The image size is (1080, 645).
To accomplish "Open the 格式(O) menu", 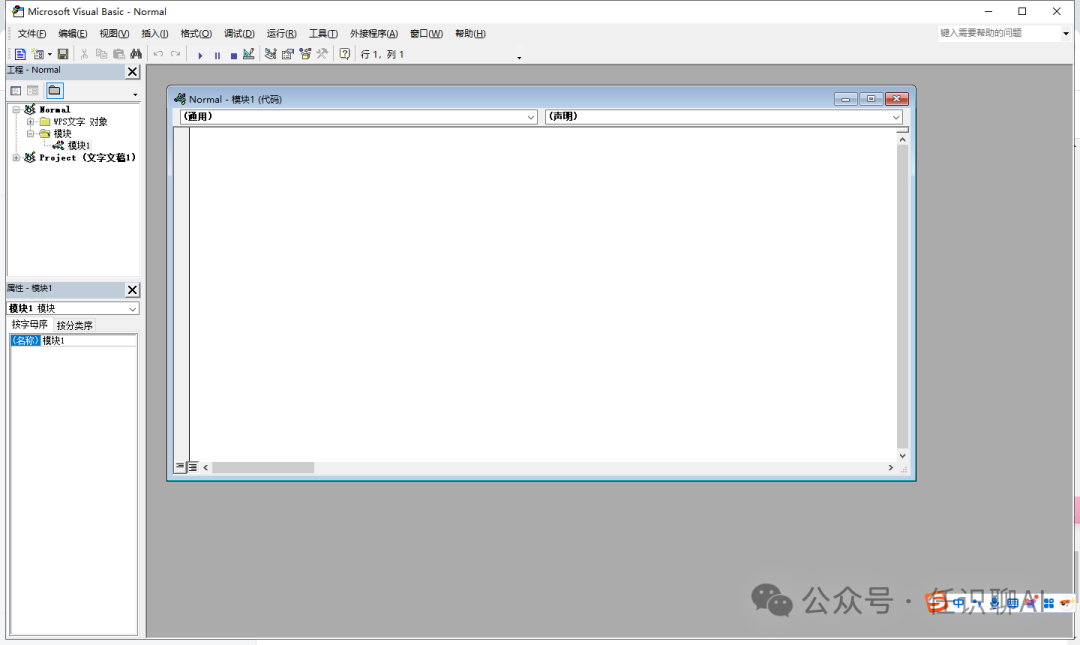I will (x=196, y=34).
